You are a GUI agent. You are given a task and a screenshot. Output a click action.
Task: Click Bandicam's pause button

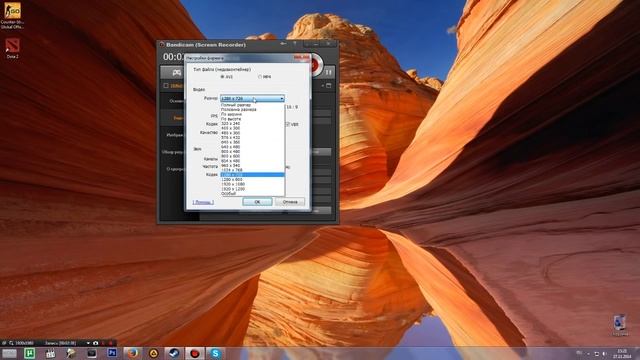(329, 73)
